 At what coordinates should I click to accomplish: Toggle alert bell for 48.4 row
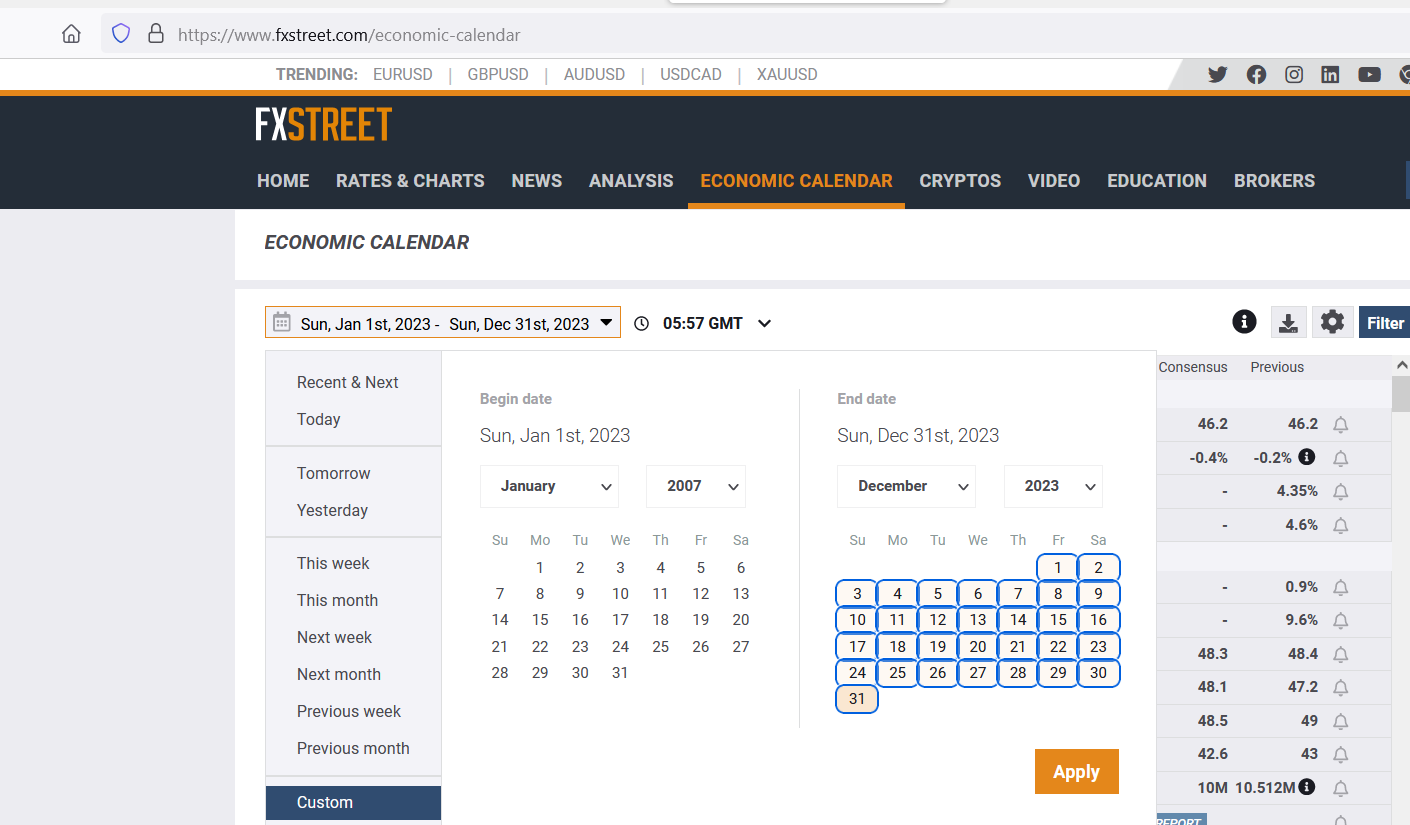1341,654
